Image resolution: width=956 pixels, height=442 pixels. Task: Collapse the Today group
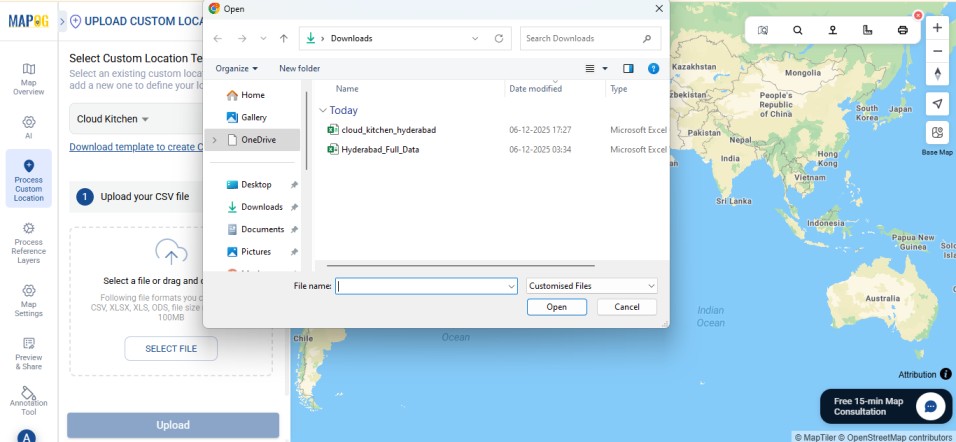323,110
